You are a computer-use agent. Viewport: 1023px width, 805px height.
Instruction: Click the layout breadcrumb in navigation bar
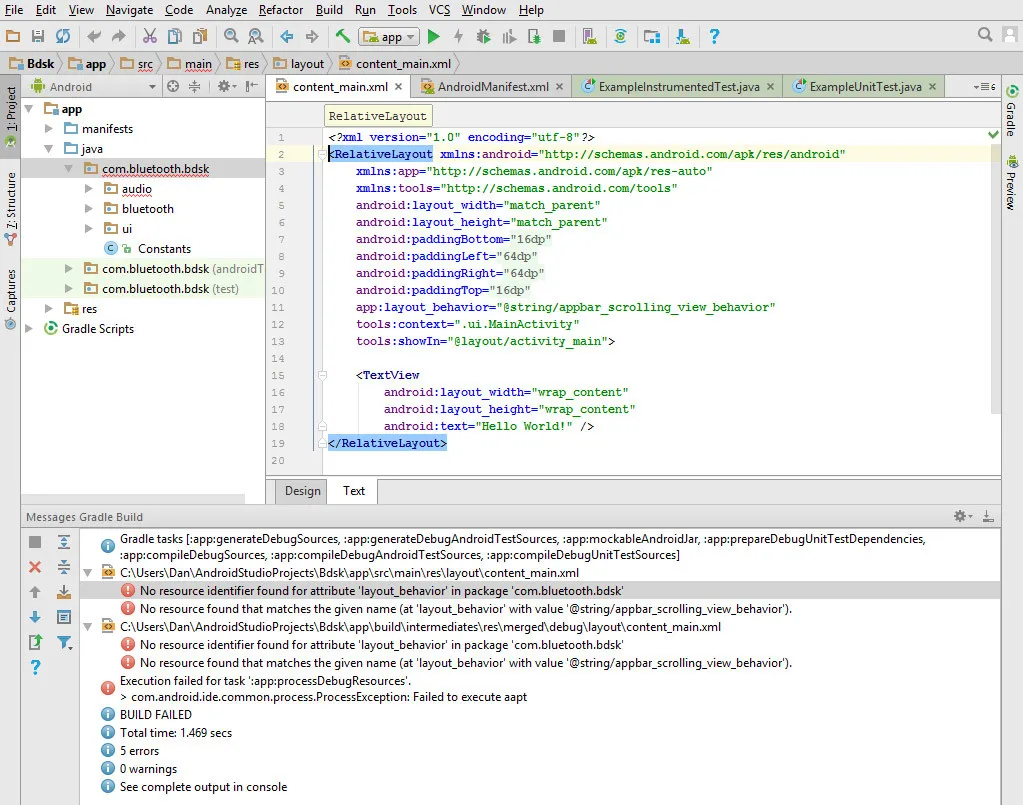click(x=307, y=64)
